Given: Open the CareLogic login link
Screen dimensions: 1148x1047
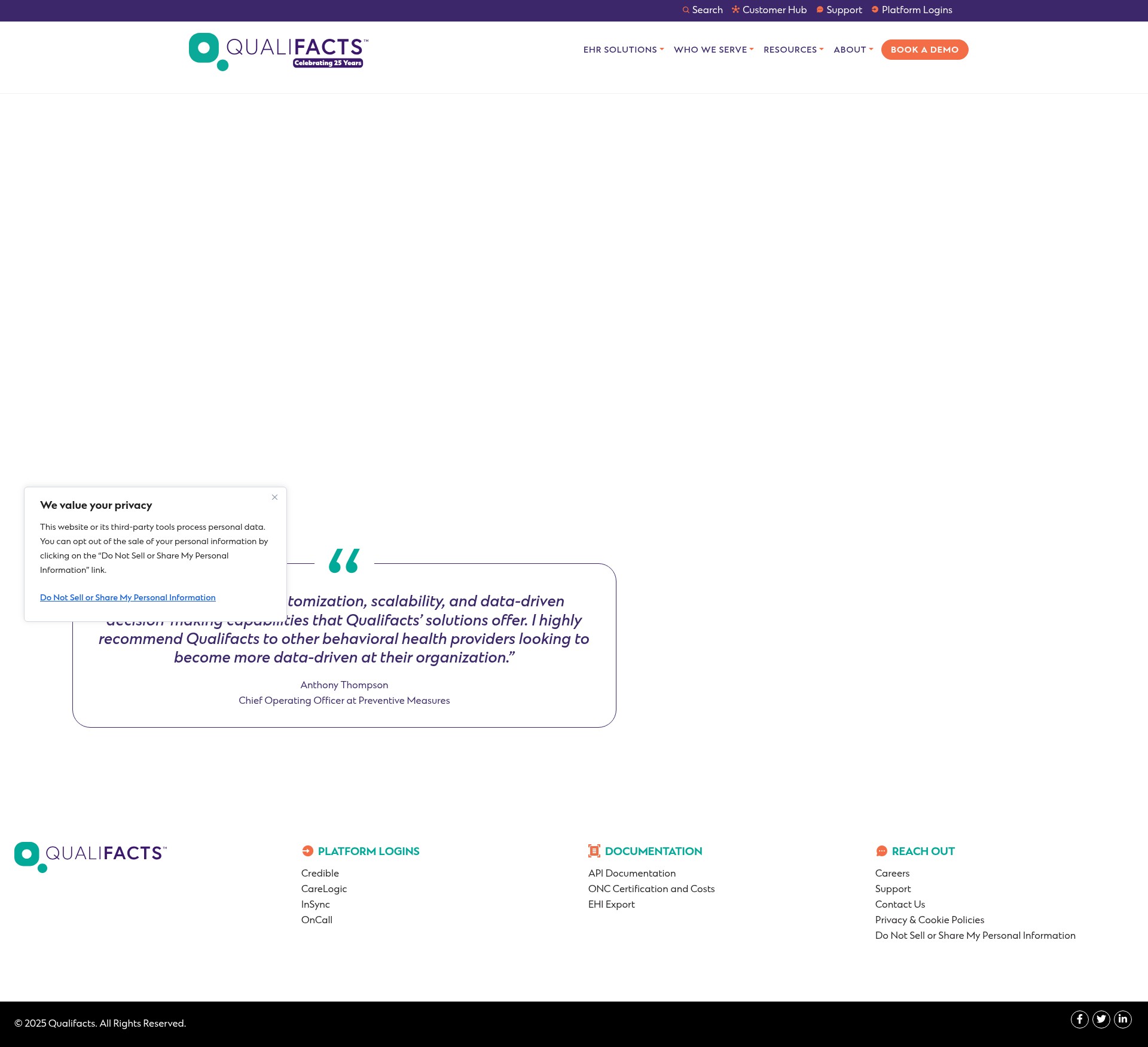Looking at the screenshot, I should (323, 889).
